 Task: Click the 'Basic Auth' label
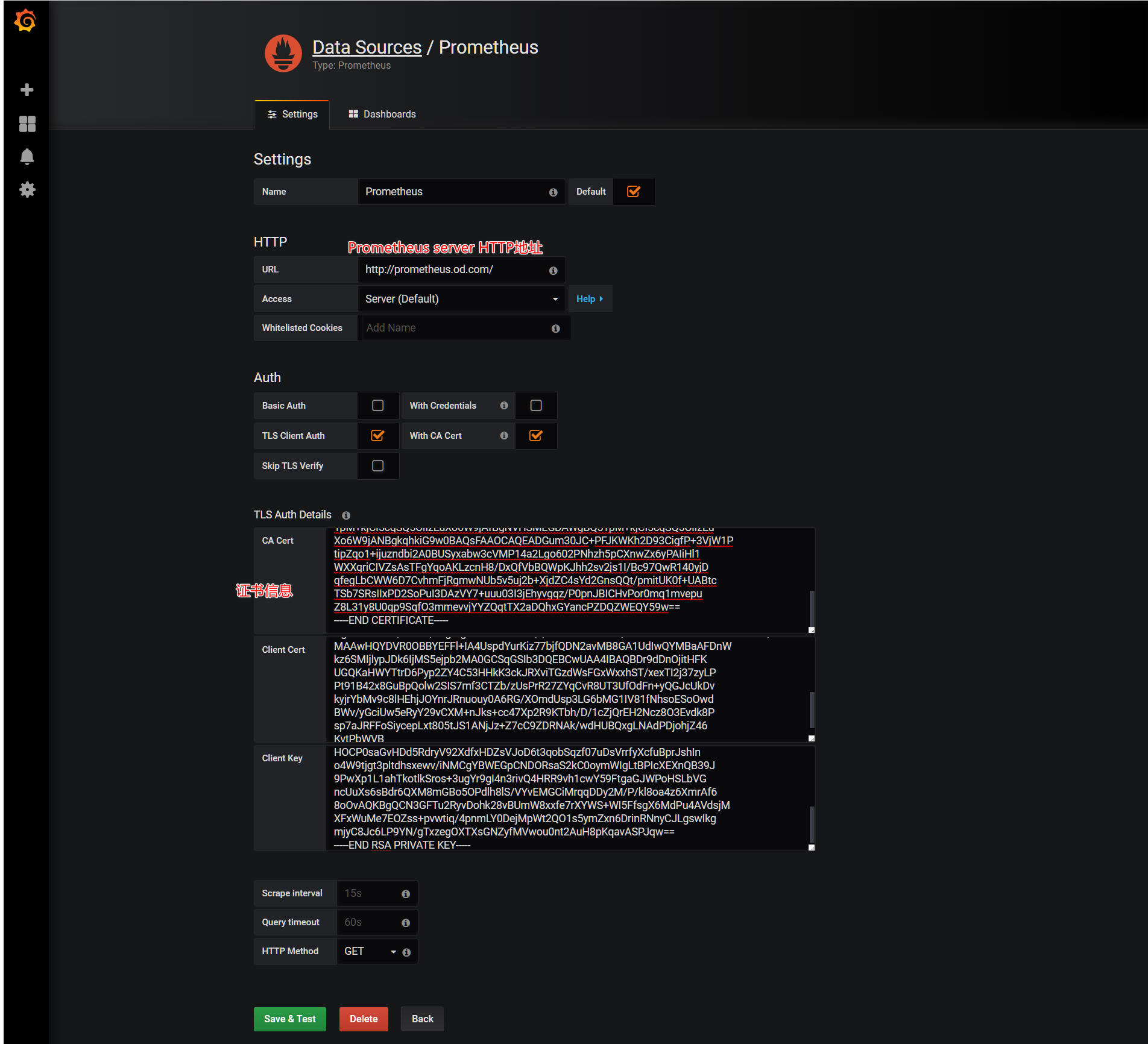point(283,406)
